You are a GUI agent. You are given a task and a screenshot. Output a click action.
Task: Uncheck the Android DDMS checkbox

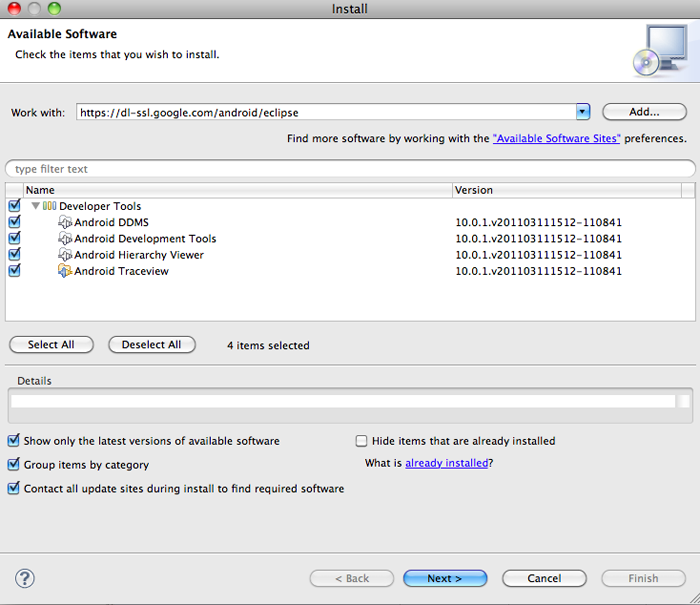14,222
